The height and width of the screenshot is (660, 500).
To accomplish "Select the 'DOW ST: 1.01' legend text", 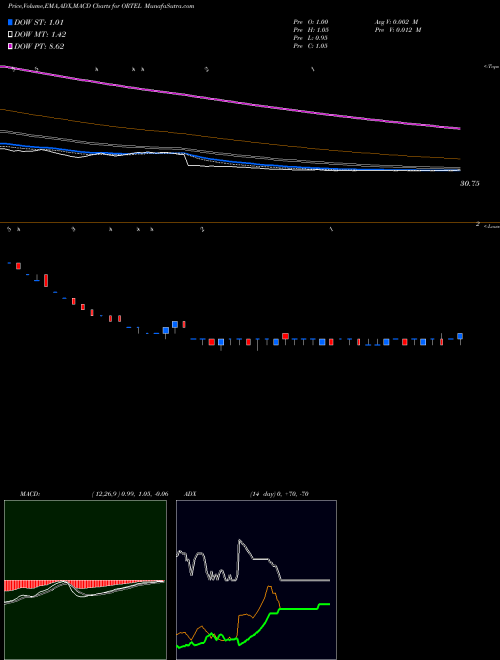I will click(39, 22).
